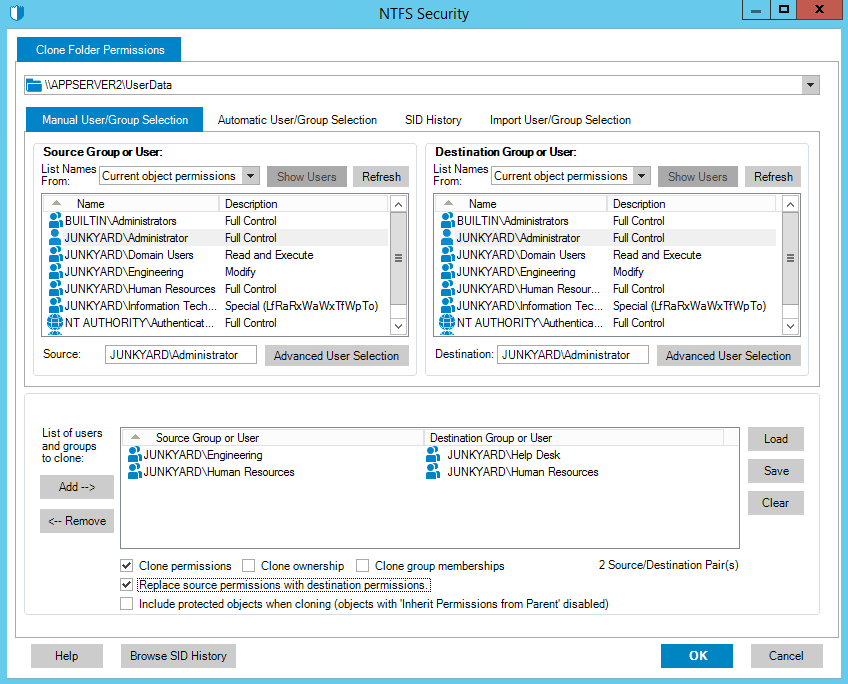Switch to Automatic User/Group Selection tab
Viewport: 848px width, 684px height.
coord(297,120)
